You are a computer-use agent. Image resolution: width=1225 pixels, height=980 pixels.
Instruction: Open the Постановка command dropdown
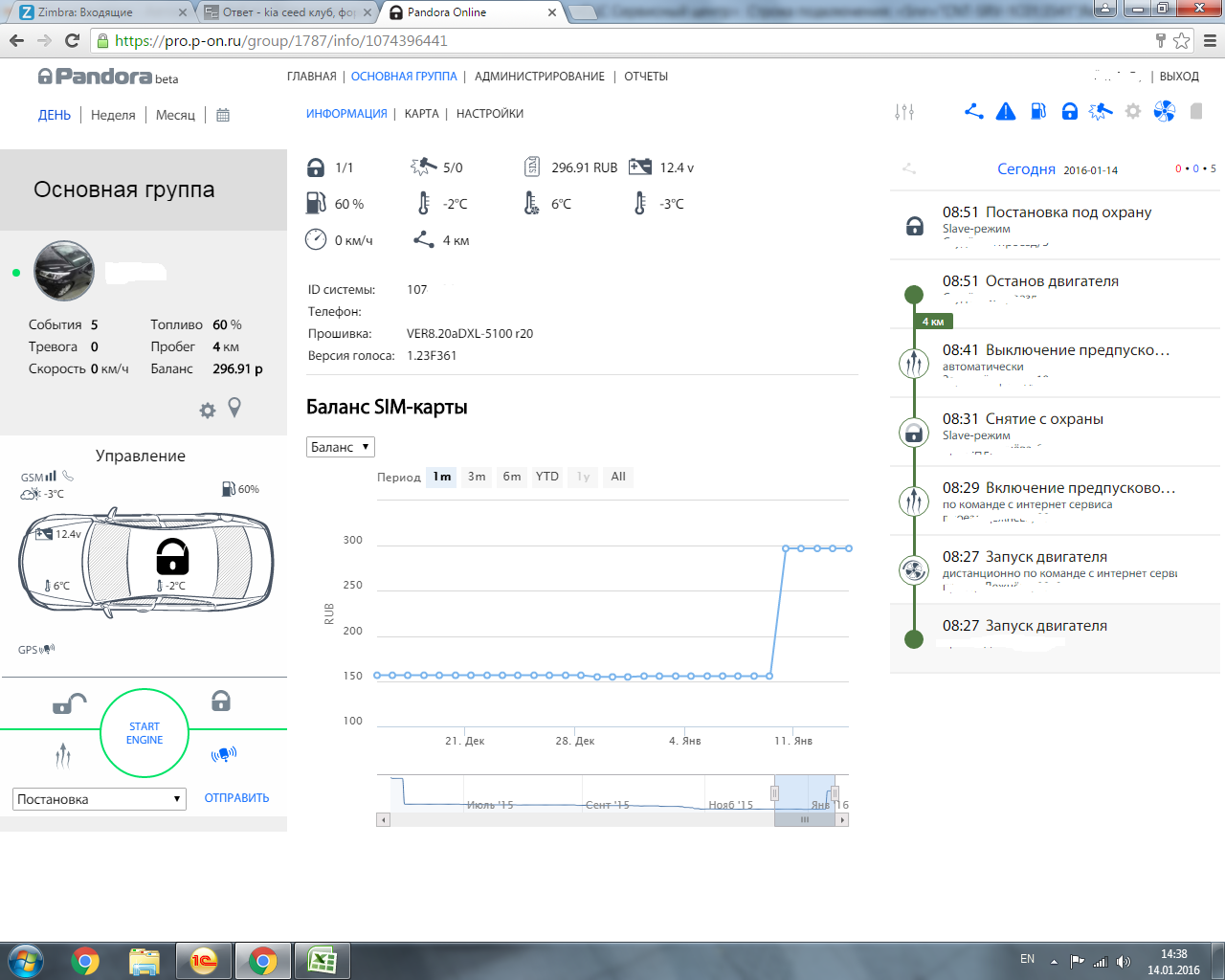point(99,799)
